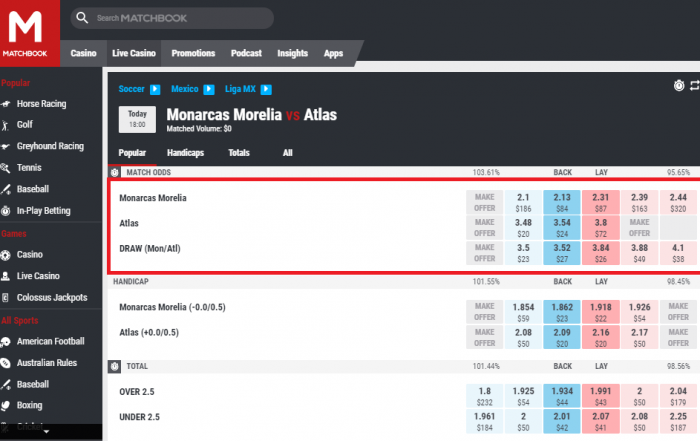The image size is (700, 441).
Task: Open the Apps tab
Action: (333, 53)
